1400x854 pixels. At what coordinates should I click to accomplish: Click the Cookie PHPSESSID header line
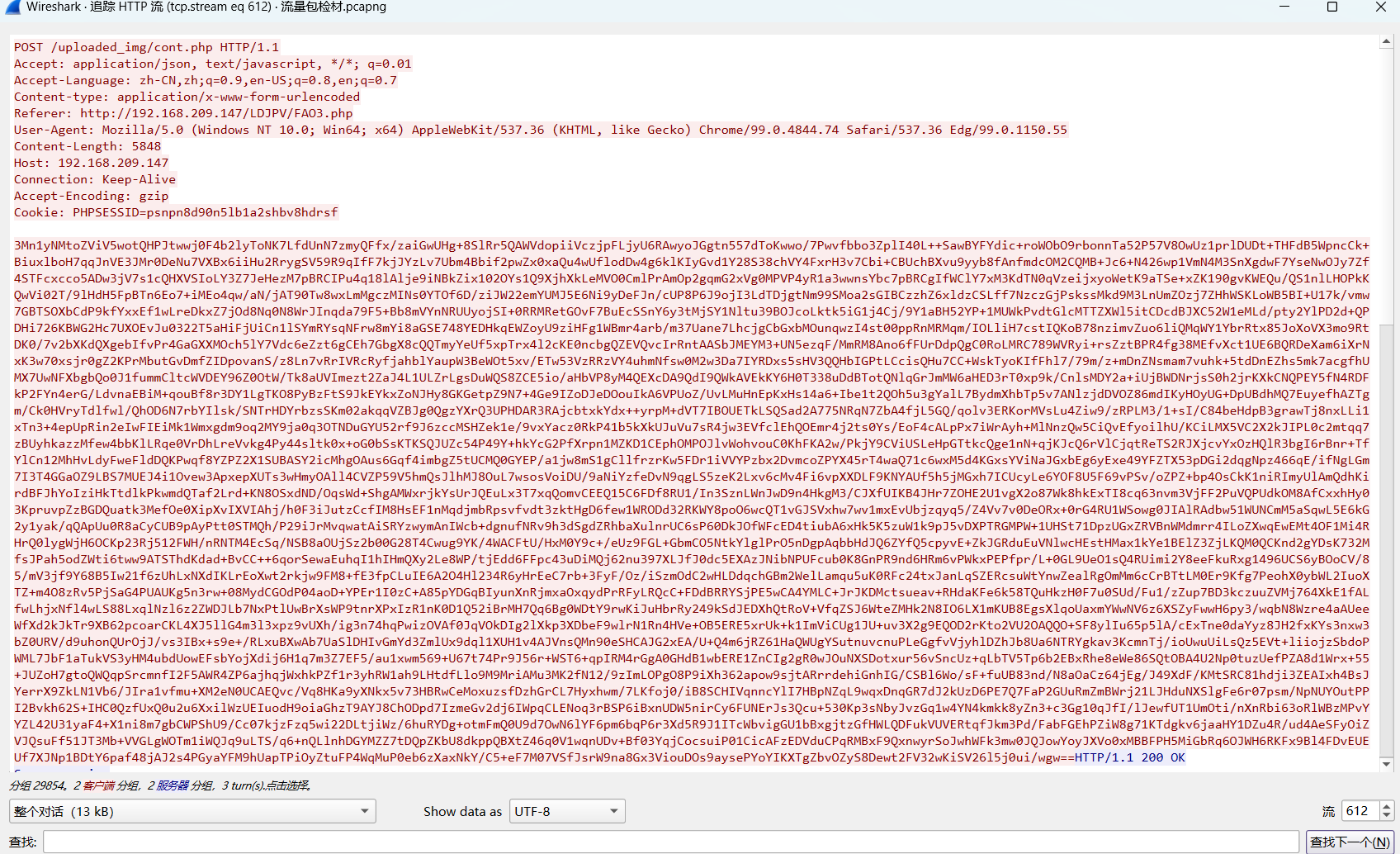(176, 212)
